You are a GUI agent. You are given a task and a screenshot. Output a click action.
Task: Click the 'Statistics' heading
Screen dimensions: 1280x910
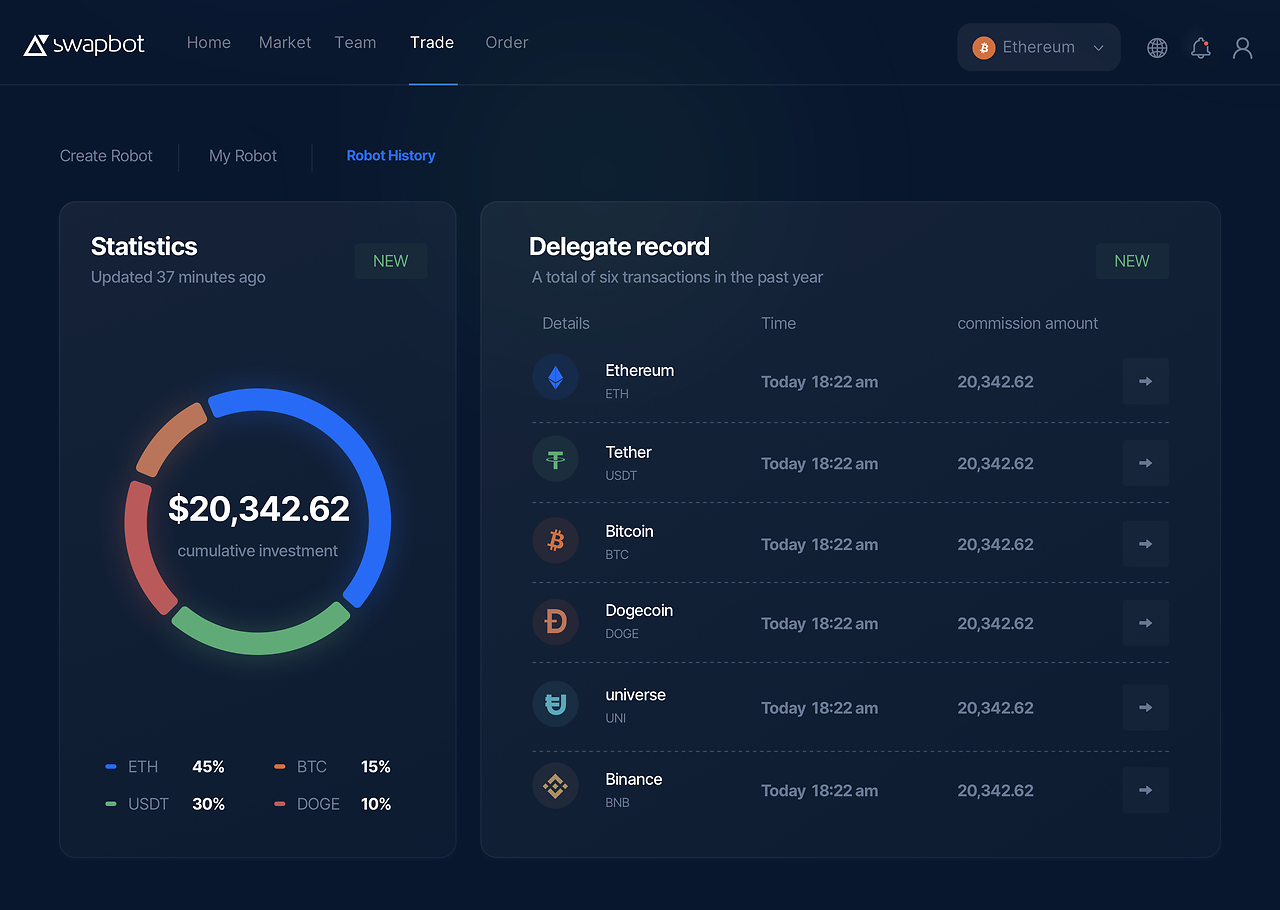(144, 246)
